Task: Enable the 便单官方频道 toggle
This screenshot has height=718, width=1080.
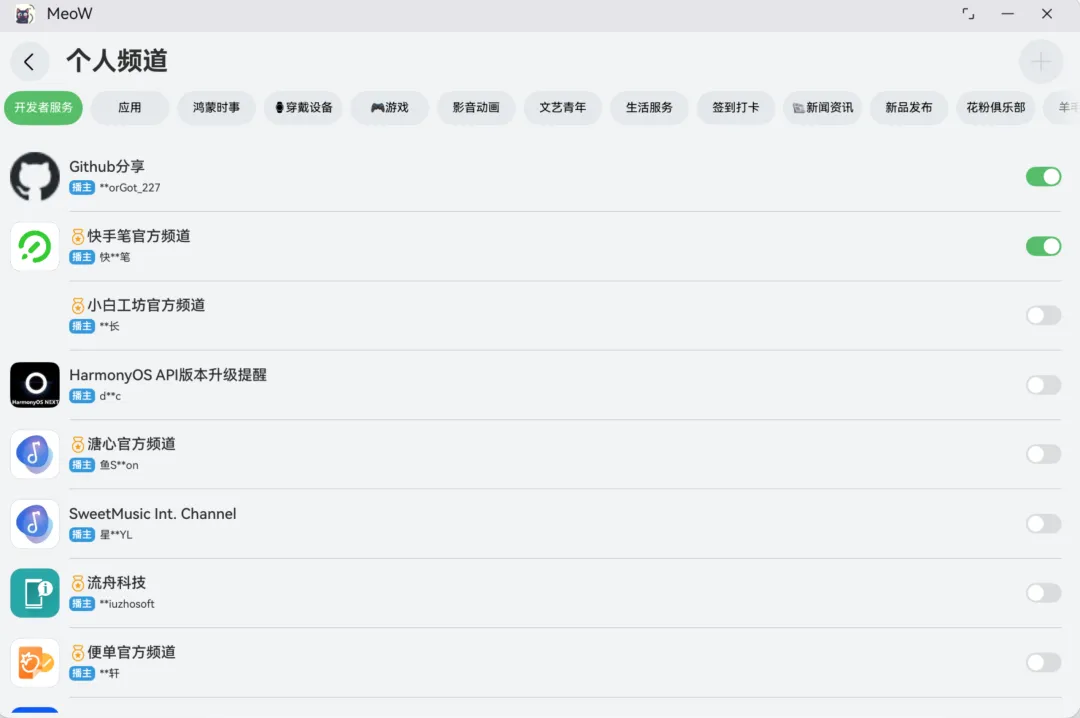Action: [1043, 662]
